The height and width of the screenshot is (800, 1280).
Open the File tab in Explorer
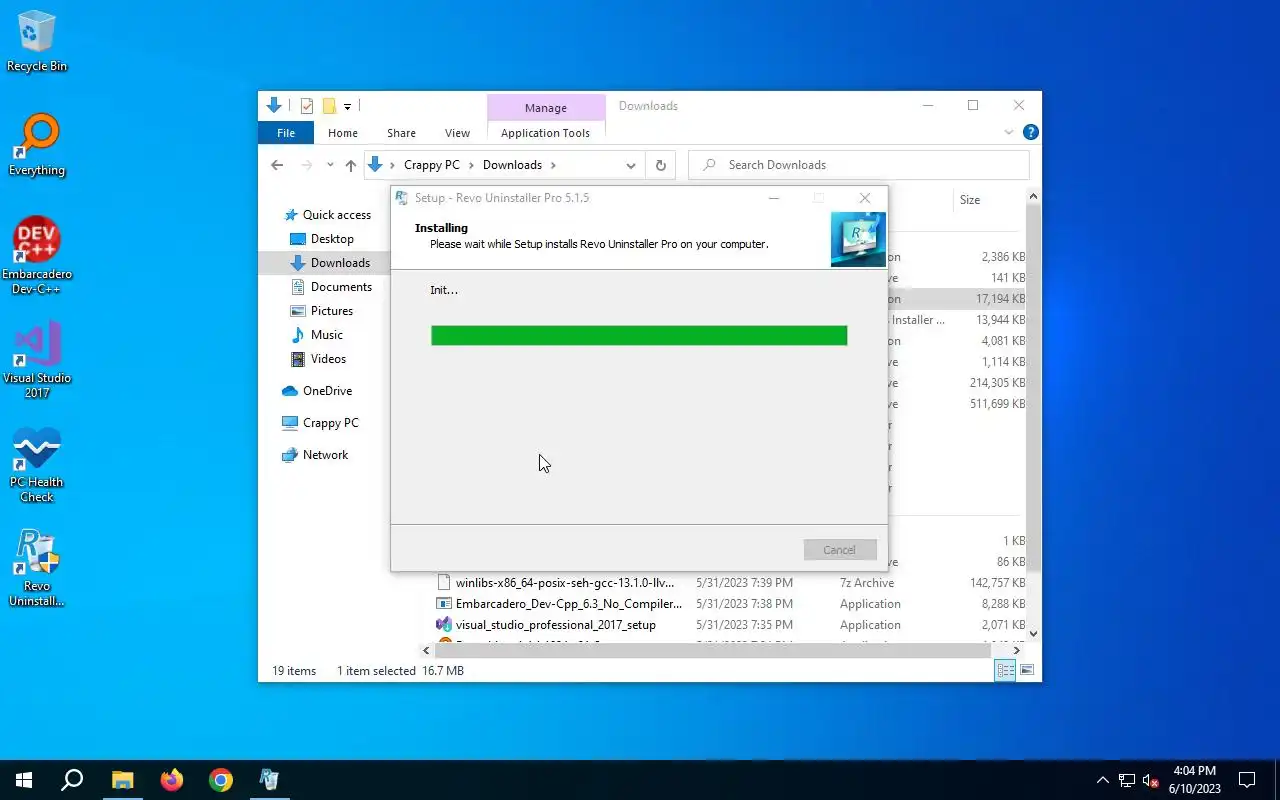(x=286, y=133)
